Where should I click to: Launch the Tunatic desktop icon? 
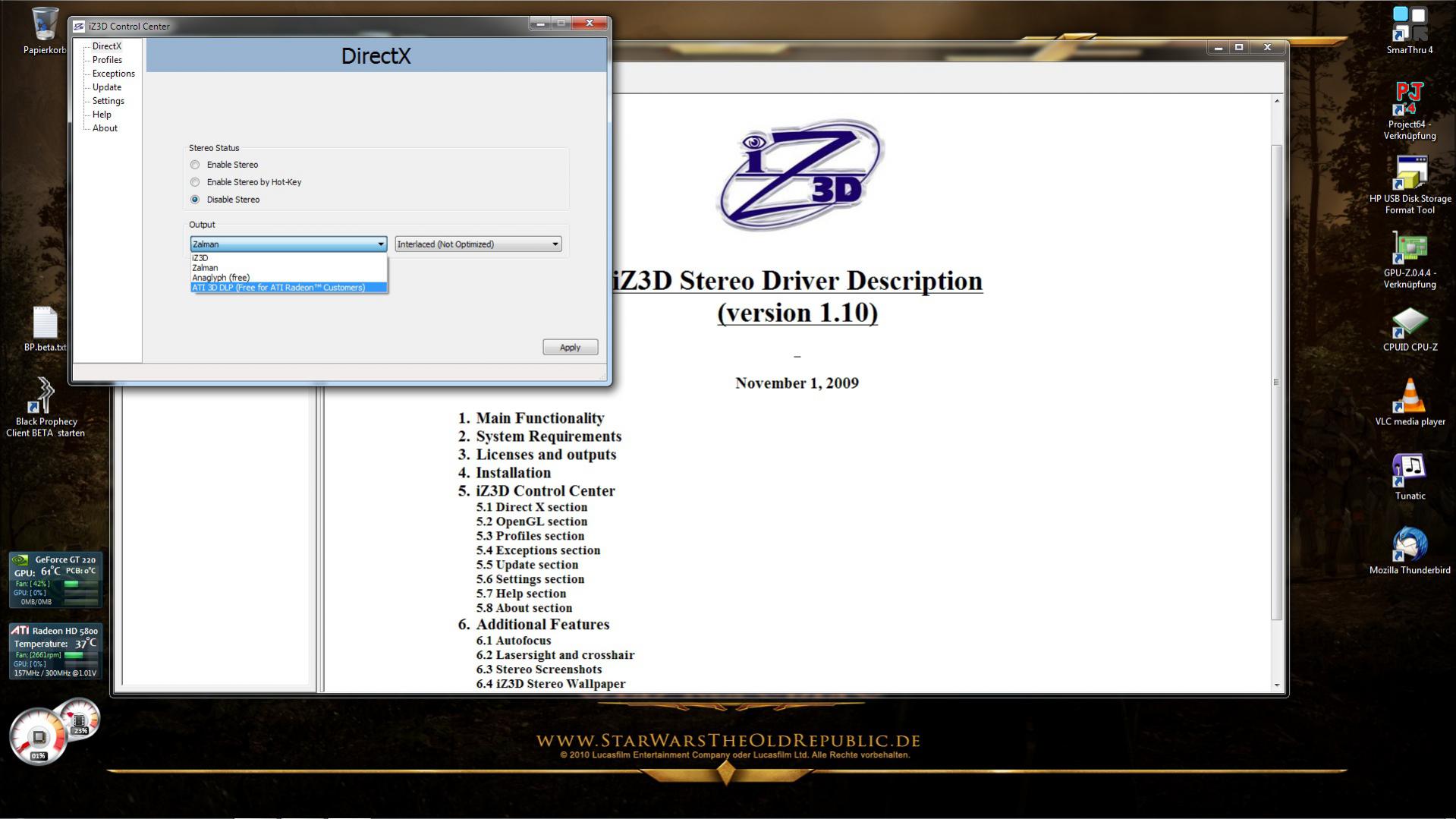(x=1409, y=477)
